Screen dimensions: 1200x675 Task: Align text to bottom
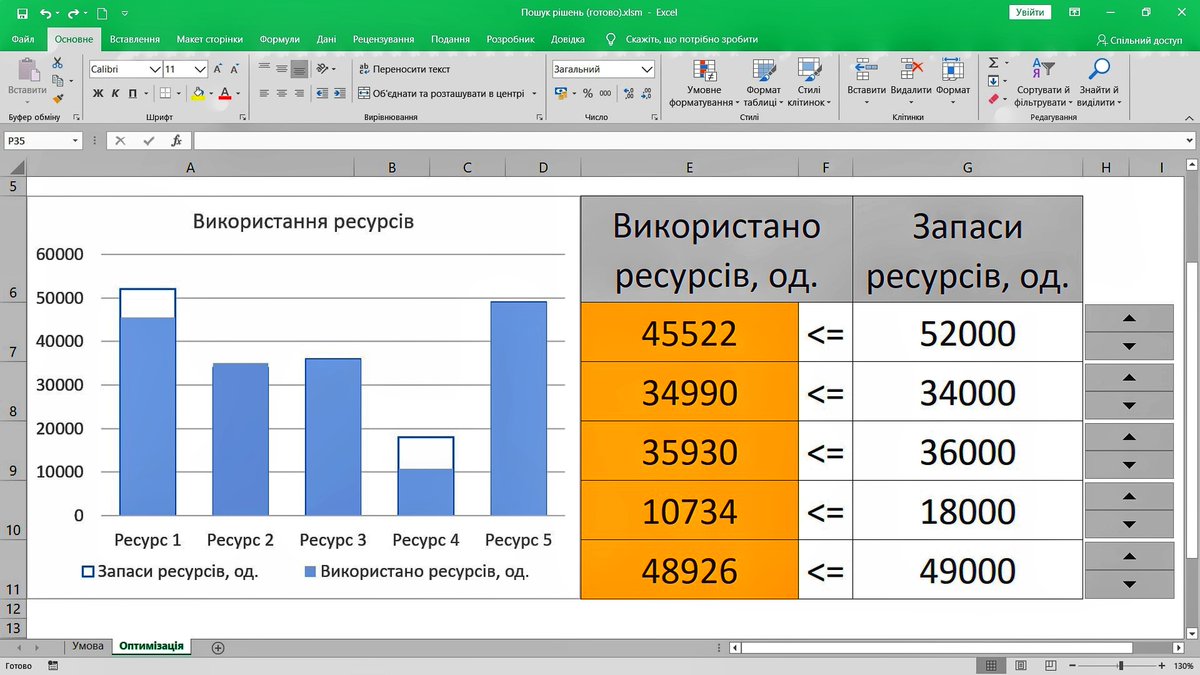point(299,69)
